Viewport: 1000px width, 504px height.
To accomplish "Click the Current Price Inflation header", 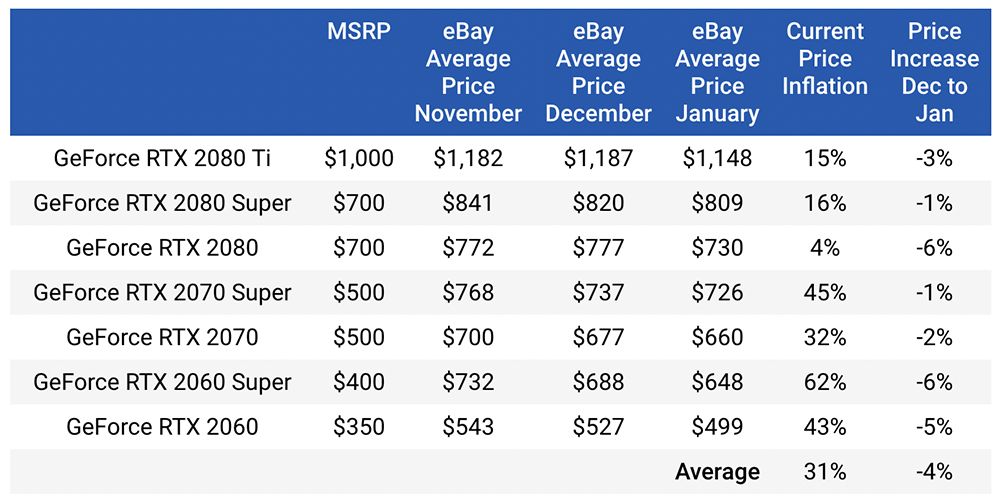I will 825,59.
